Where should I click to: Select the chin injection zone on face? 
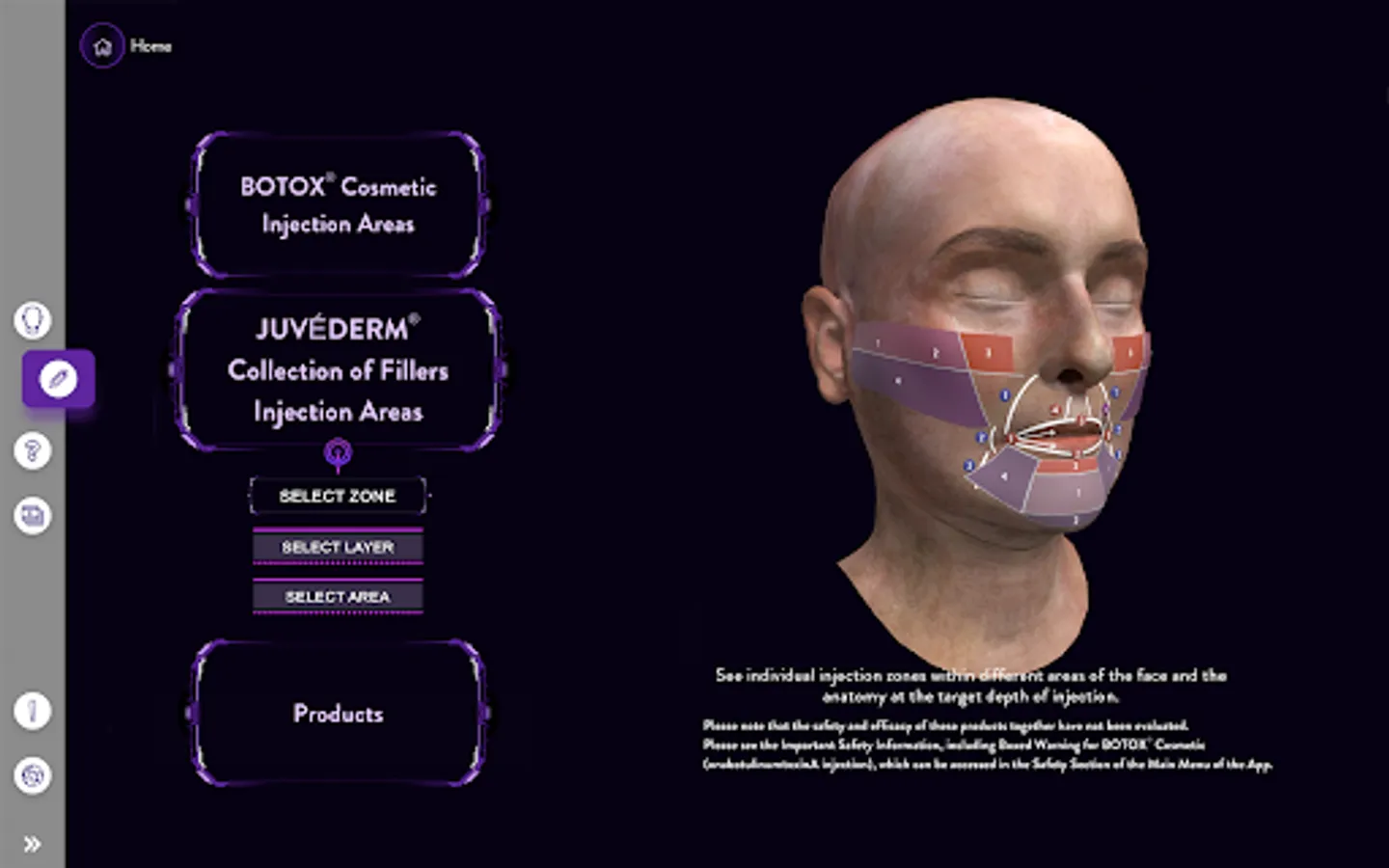[x=1069, y=494]
